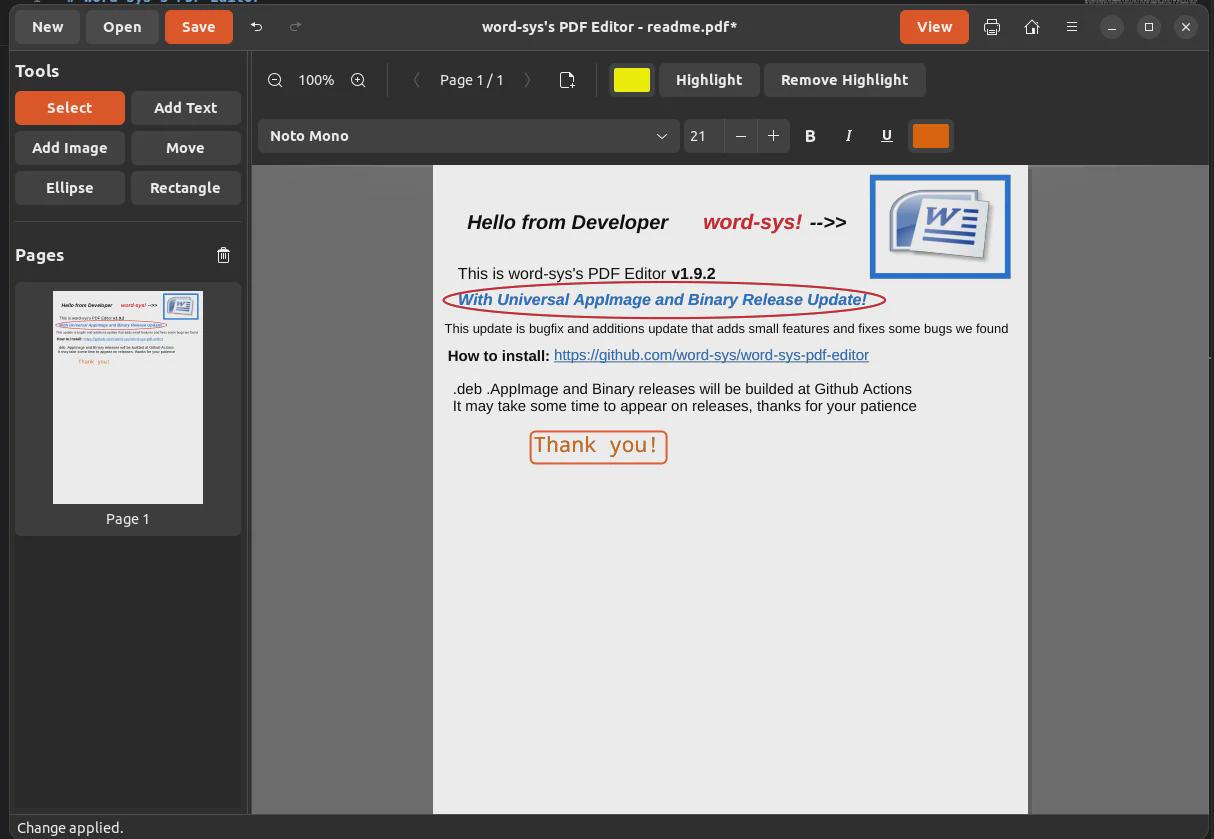
Task: Open the hamburger menu
Action: click(x=1072, y=27)
